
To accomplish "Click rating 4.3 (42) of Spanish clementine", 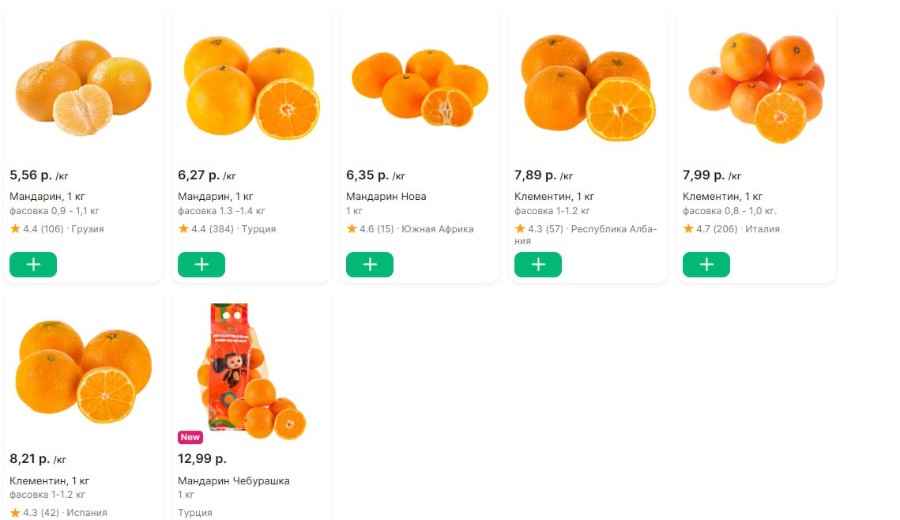I will (x=36, y=513).
